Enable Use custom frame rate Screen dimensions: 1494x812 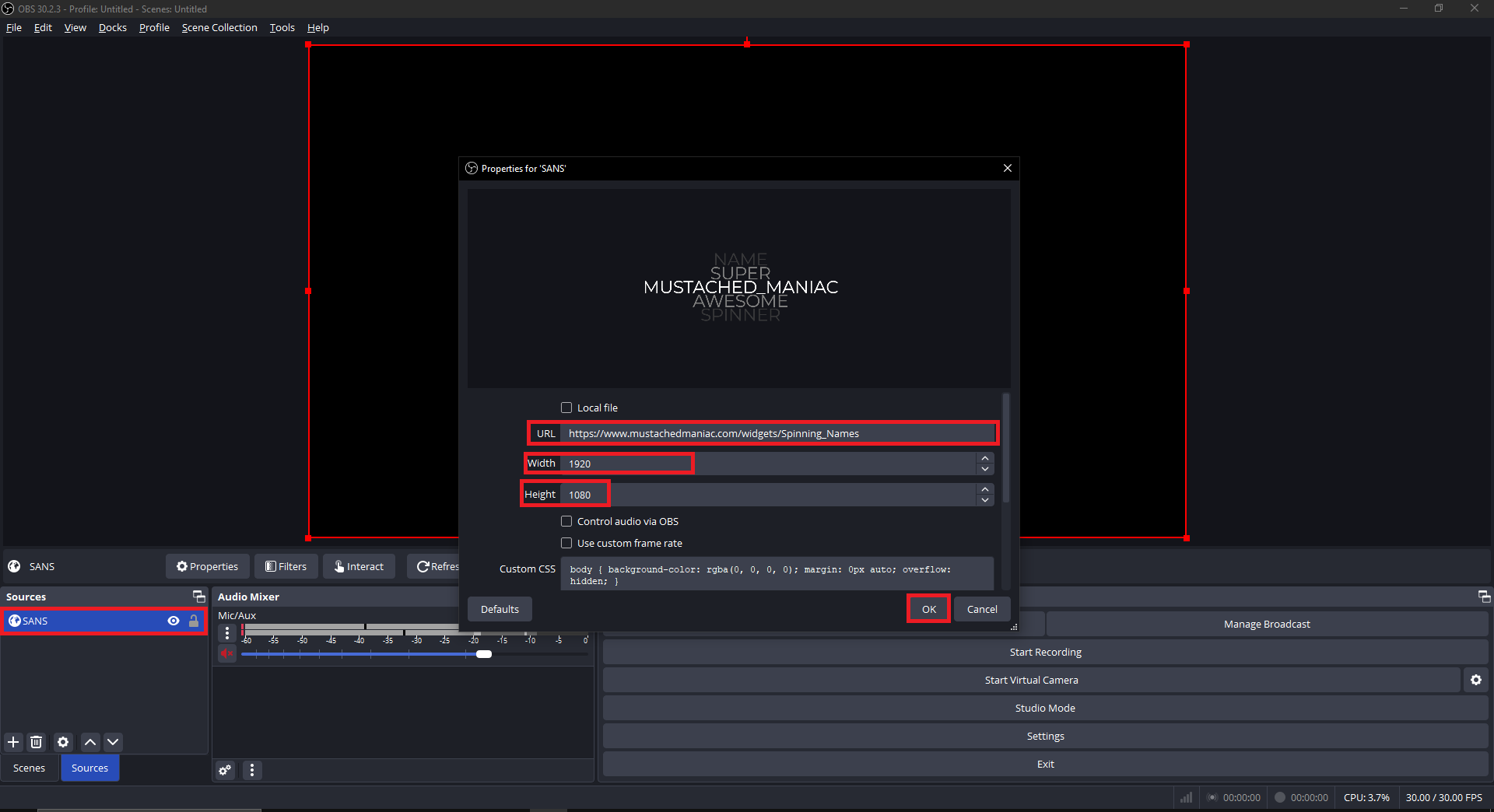pyautogui.click(x=566, y=543)
